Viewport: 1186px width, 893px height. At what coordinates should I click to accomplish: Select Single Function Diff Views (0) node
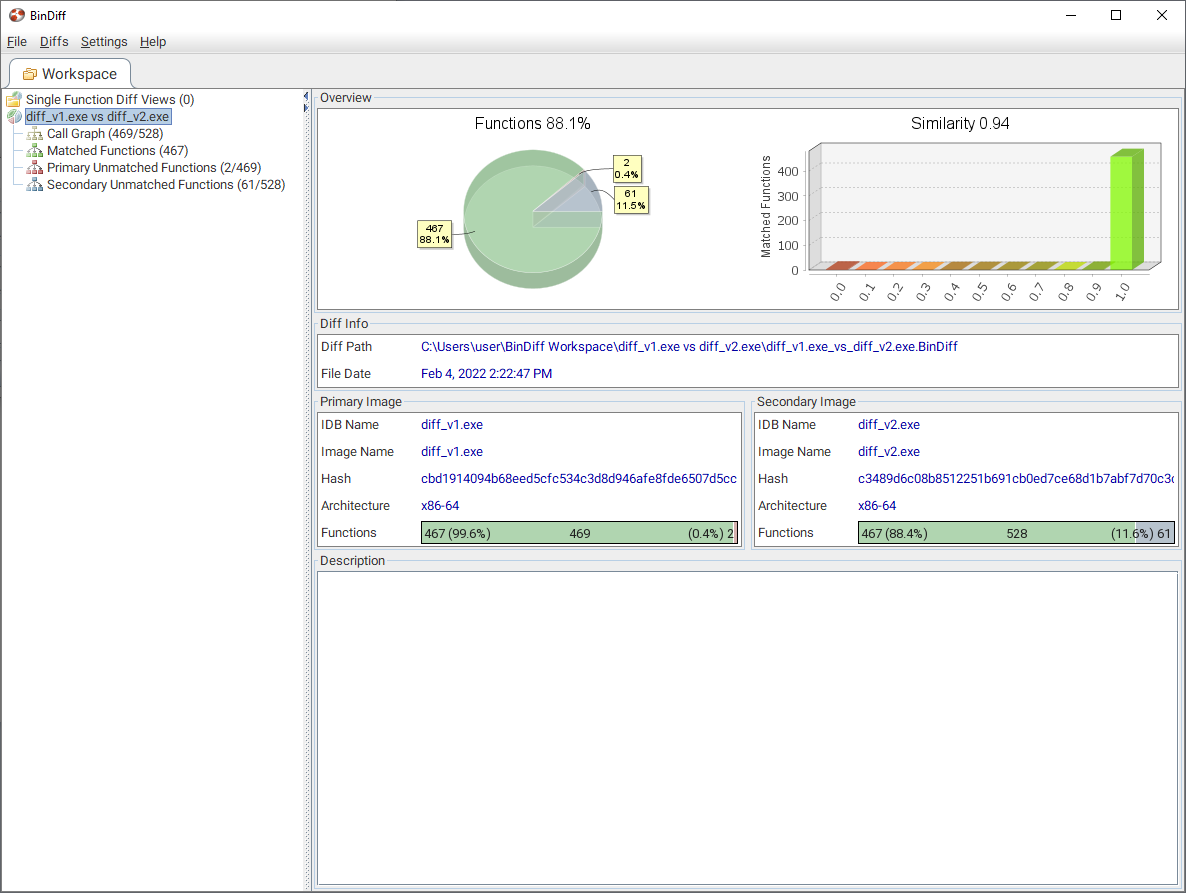tap(110, 99)
